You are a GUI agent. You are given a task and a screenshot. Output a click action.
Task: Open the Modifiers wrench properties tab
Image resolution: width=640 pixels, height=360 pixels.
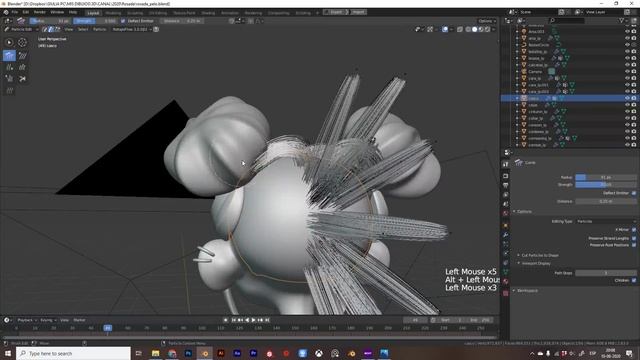coord(506,235)
